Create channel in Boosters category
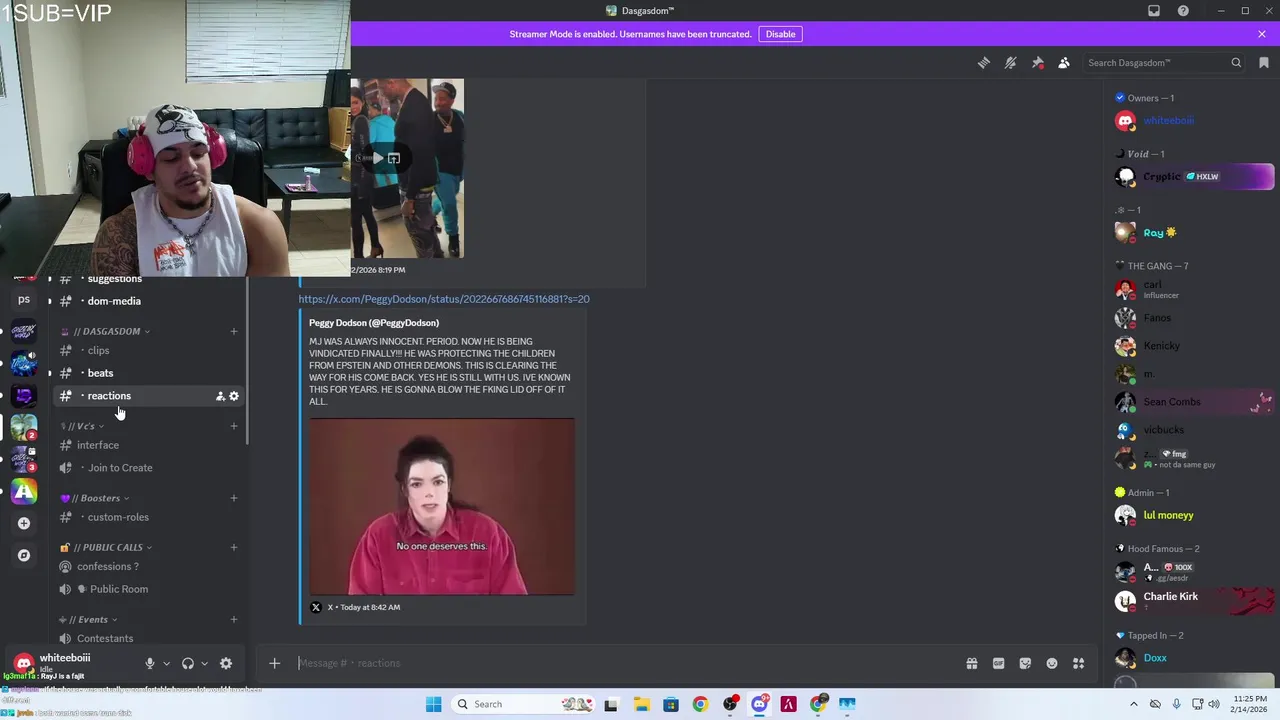Image resolution: width=1280 pixels, height=720 pixels. pyautogui.click(x=234, y=498)
